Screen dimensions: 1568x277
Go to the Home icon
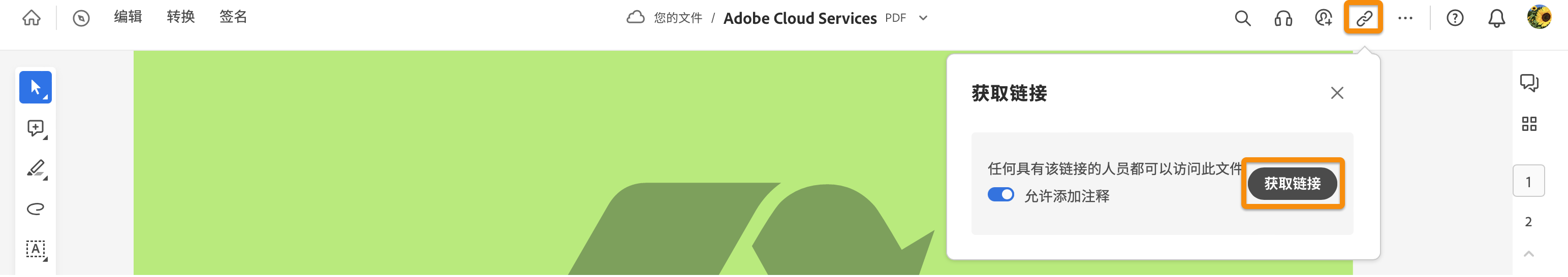[x=32, y=18]
